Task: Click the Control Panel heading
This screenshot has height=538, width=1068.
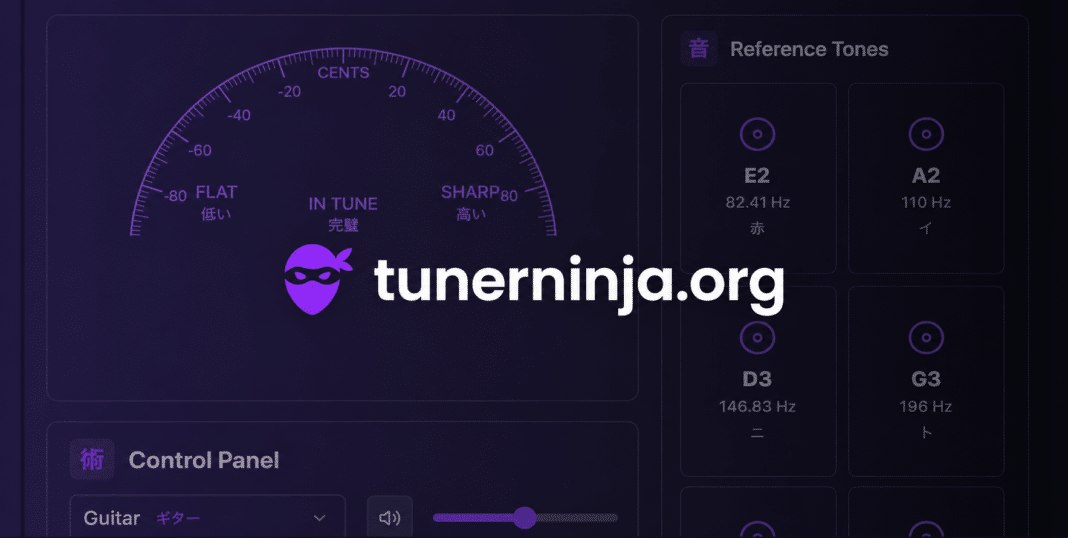Action: click(204, 460)
